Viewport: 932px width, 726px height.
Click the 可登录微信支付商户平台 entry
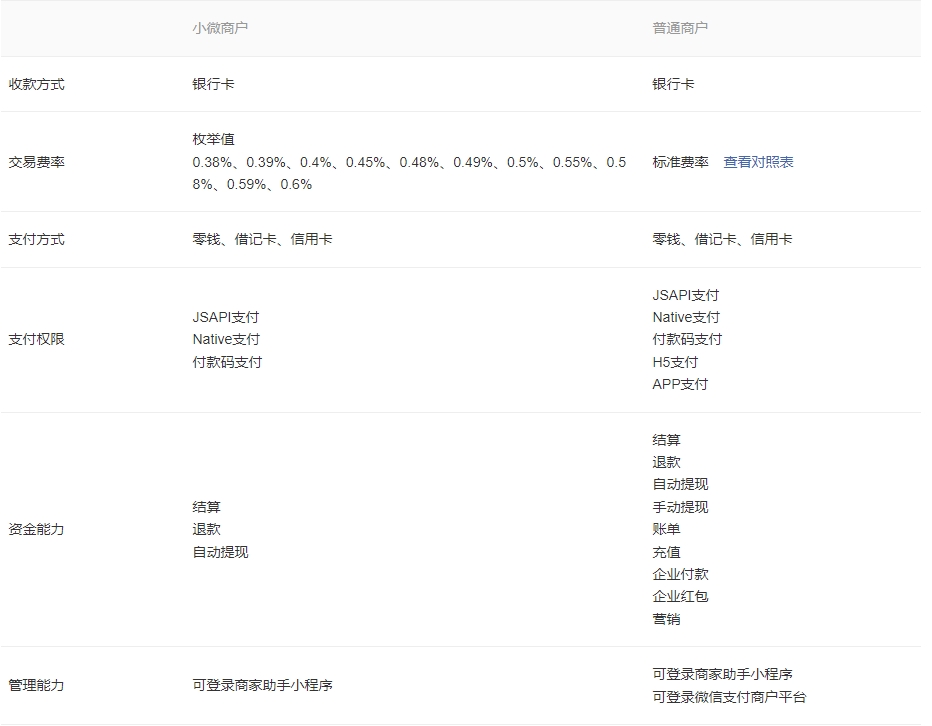click(731, 695)
